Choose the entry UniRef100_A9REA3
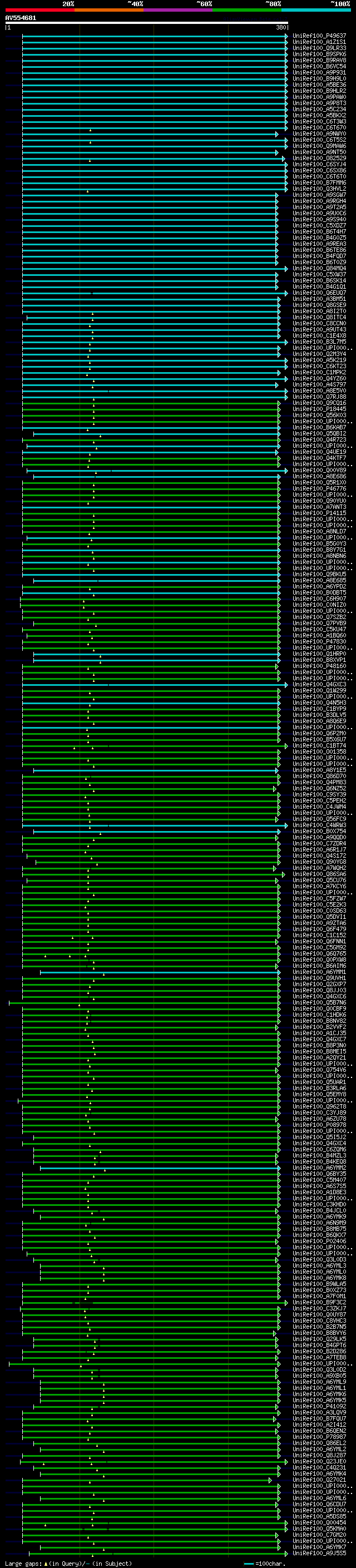 pos(319,244)
